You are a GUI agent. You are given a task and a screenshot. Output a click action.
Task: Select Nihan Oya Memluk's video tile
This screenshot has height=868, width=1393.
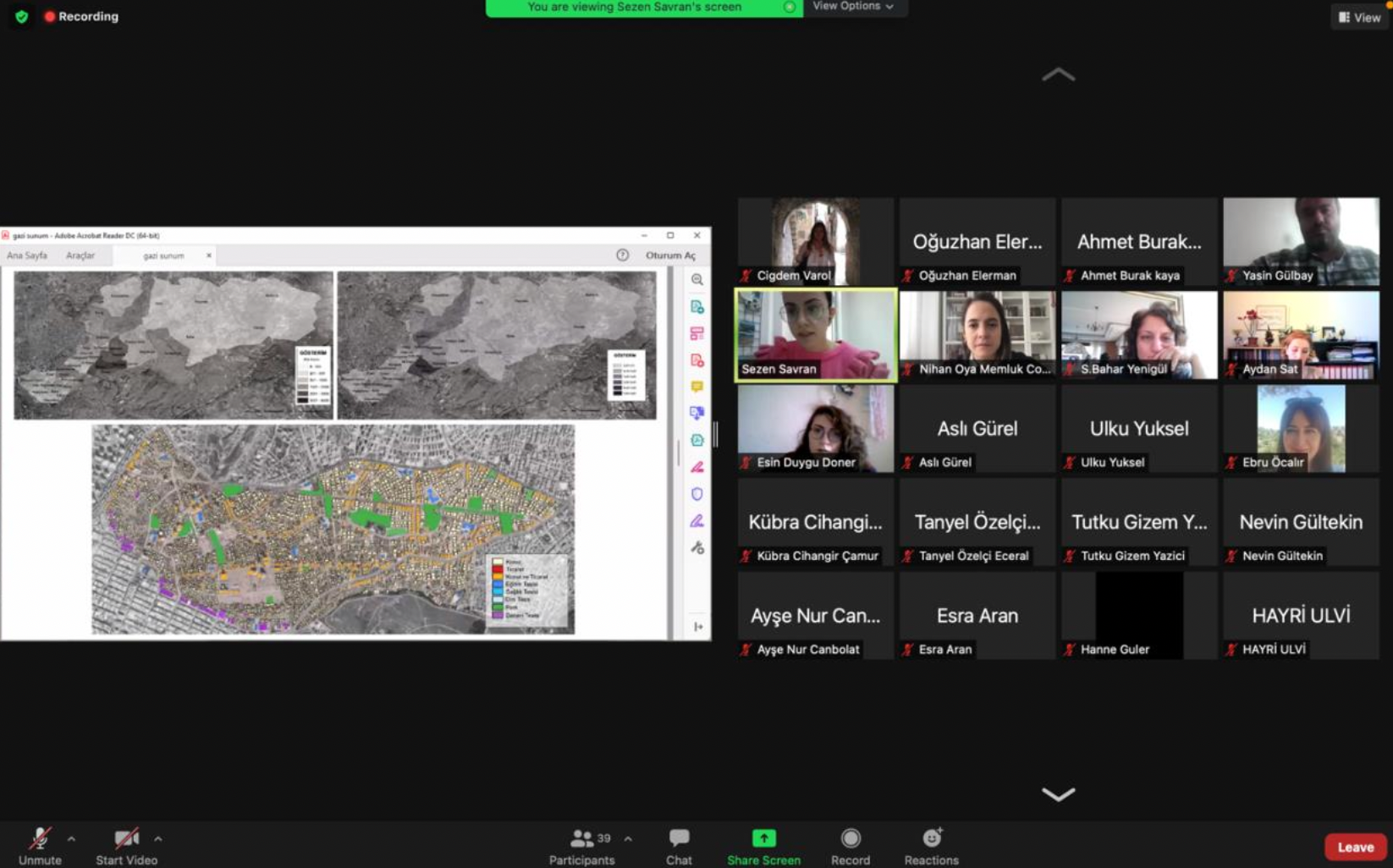pyautogui.click(x=977, y=335)
